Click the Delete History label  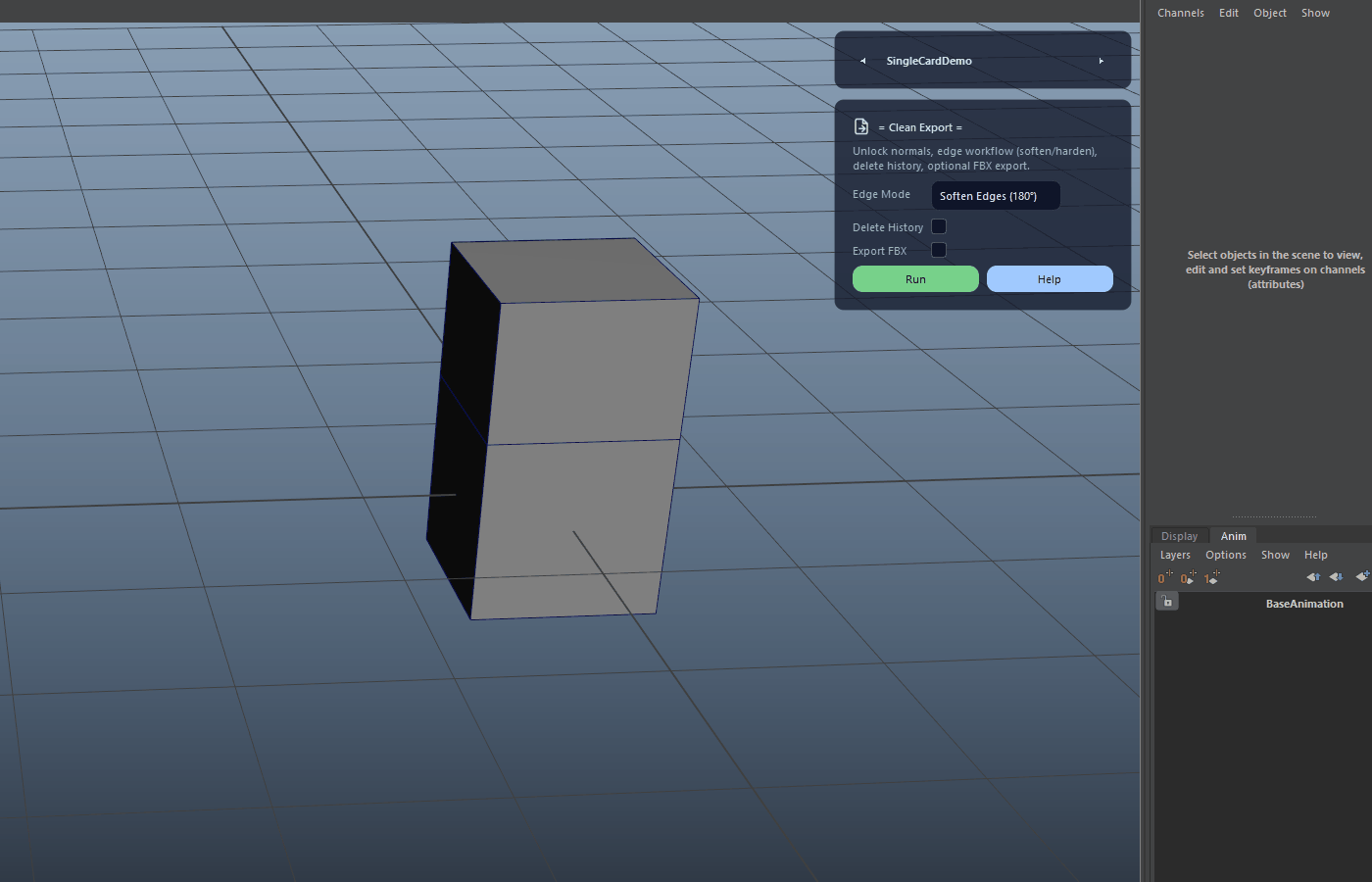click(888, 227)
